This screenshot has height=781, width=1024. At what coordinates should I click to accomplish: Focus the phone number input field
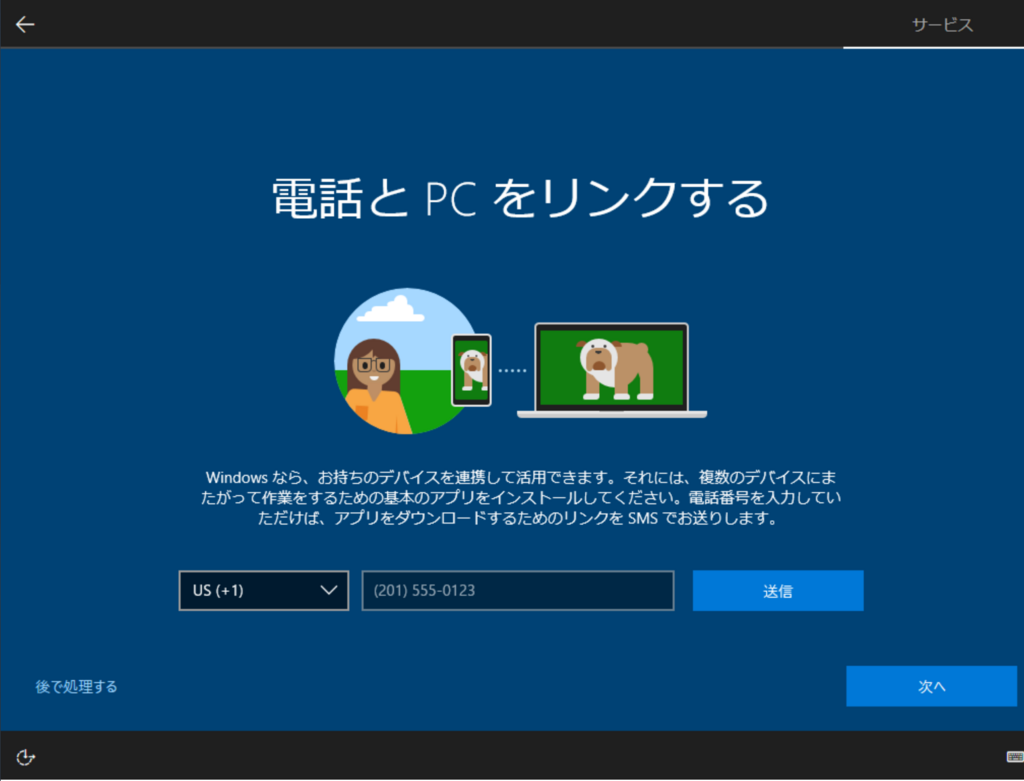pos(518,590)
